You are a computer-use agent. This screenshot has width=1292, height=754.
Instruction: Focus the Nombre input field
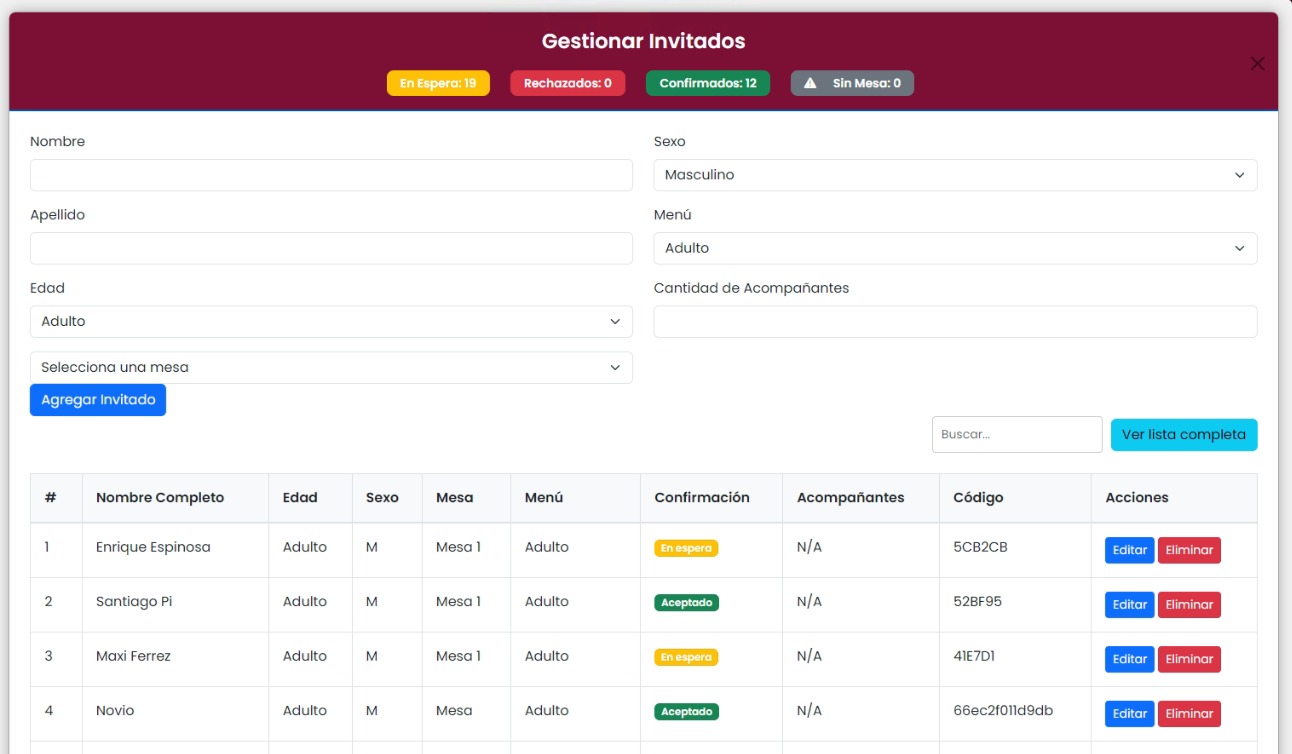[x=331, y=175]
